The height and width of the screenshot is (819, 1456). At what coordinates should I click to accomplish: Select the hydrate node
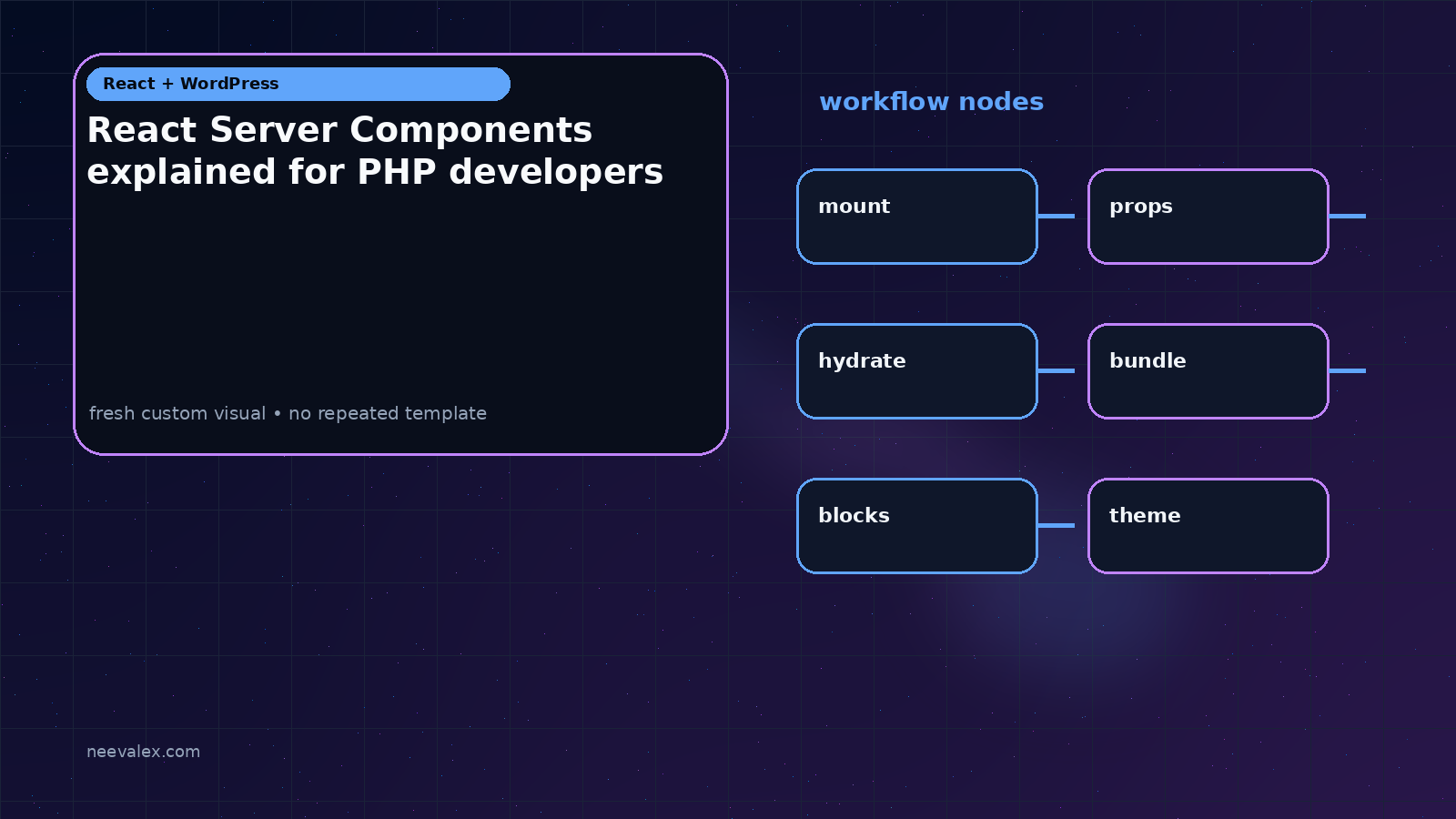click(917, 371)
